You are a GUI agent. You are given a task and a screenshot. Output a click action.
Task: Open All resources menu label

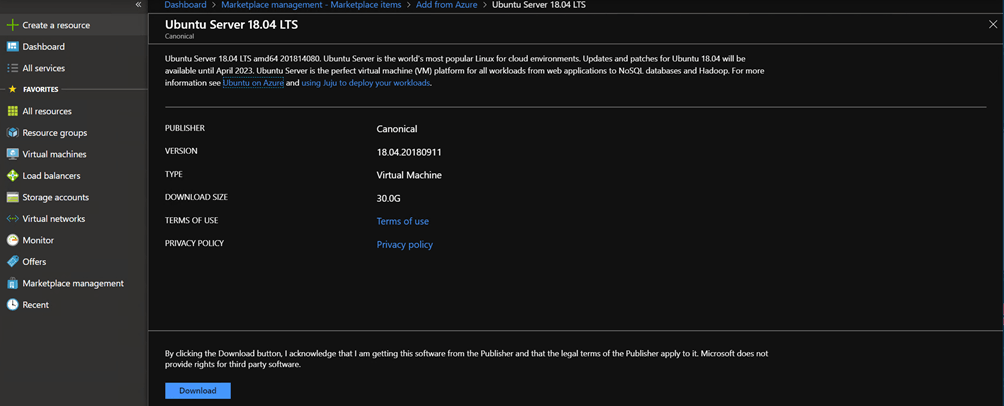[x=47, y=111]
